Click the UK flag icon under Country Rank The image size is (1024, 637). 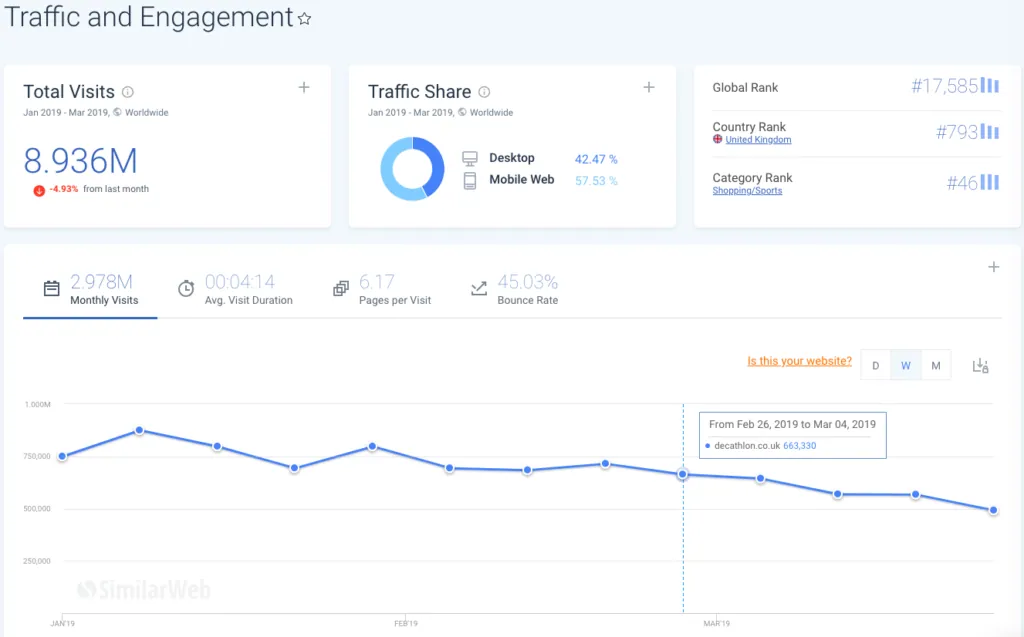(717, 139)
